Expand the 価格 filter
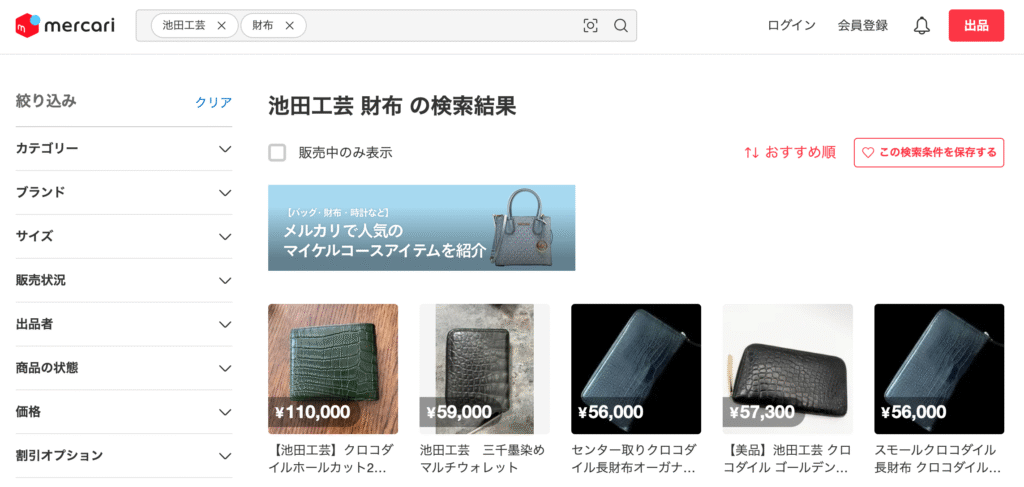This screenshot has height=487, width=1024. 123,412
